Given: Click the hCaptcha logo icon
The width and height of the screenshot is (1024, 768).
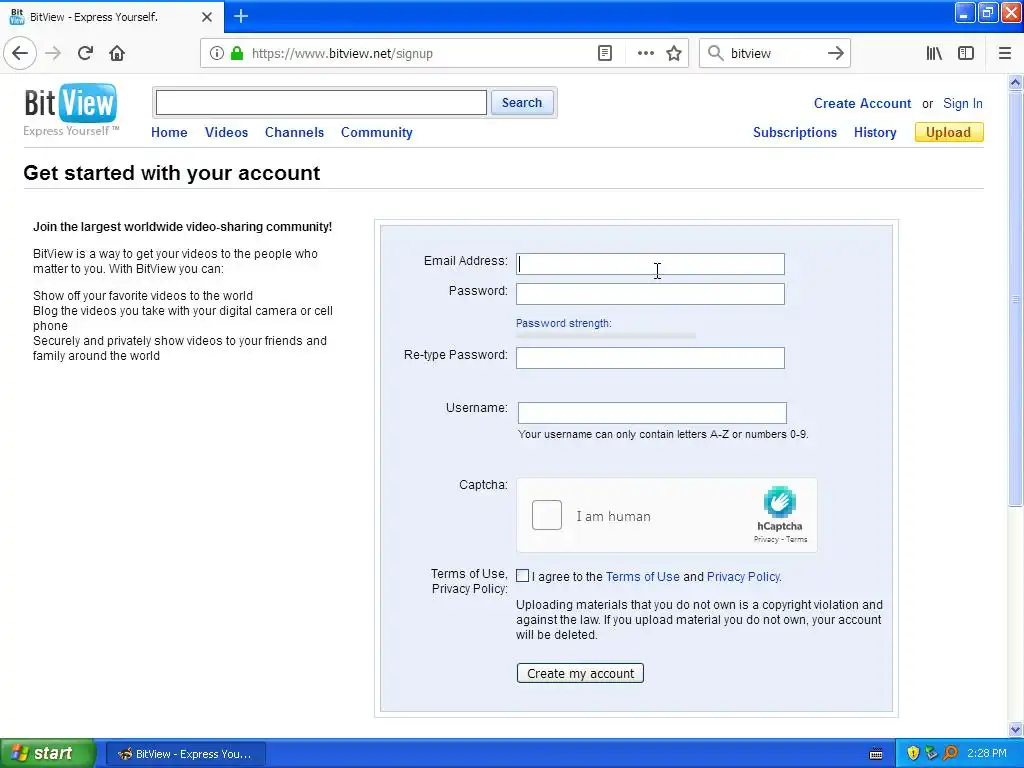Looking at the screenshot, I should 779,502.
